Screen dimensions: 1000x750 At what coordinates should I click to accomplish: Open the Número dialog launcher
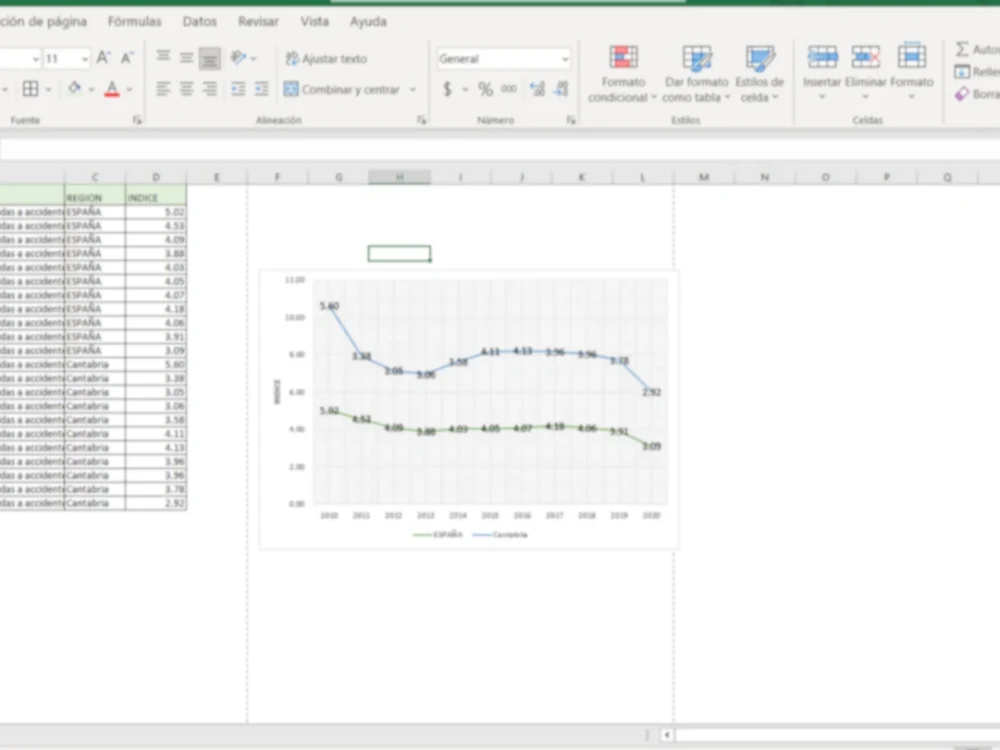[x=571, y=120]
